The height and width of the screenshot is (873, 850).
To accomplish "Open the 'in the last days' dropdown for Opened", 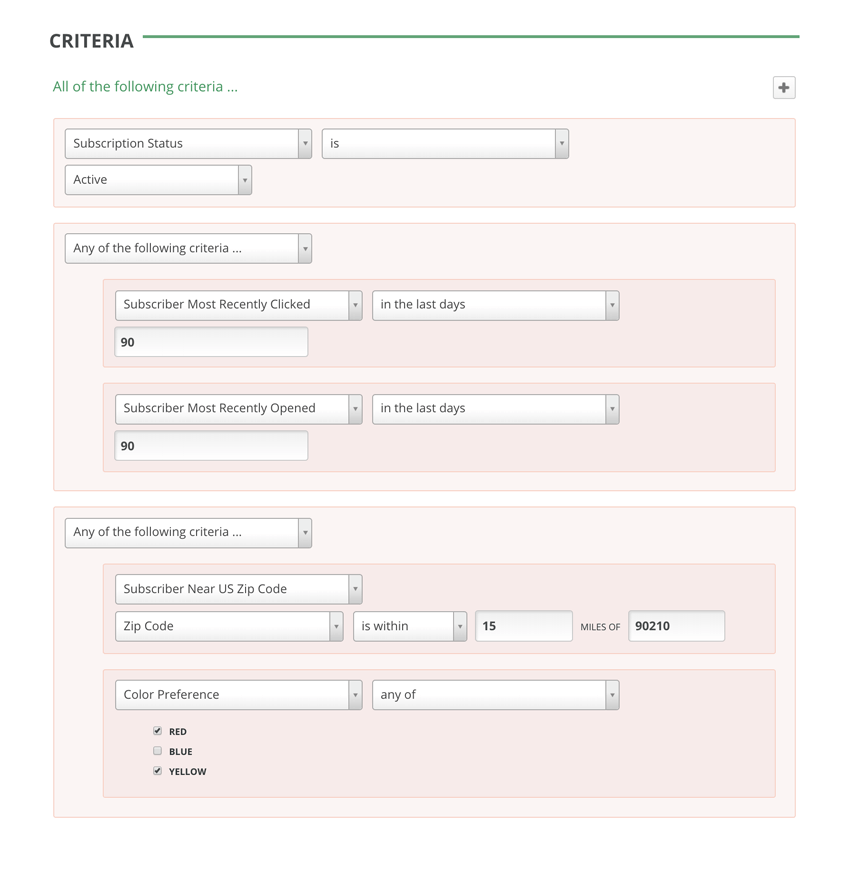I will coord(496,408).
